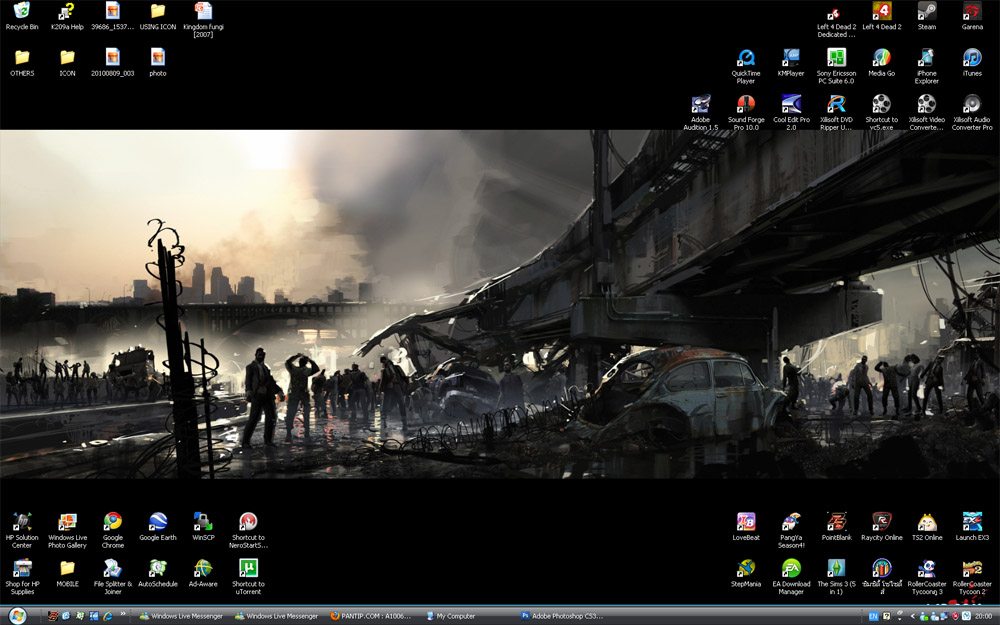Switch to PANTIP.COM Firefox taskbar button
Image resolution: width=1000 pixels, height=625 pixels.
tap(371, 616)
